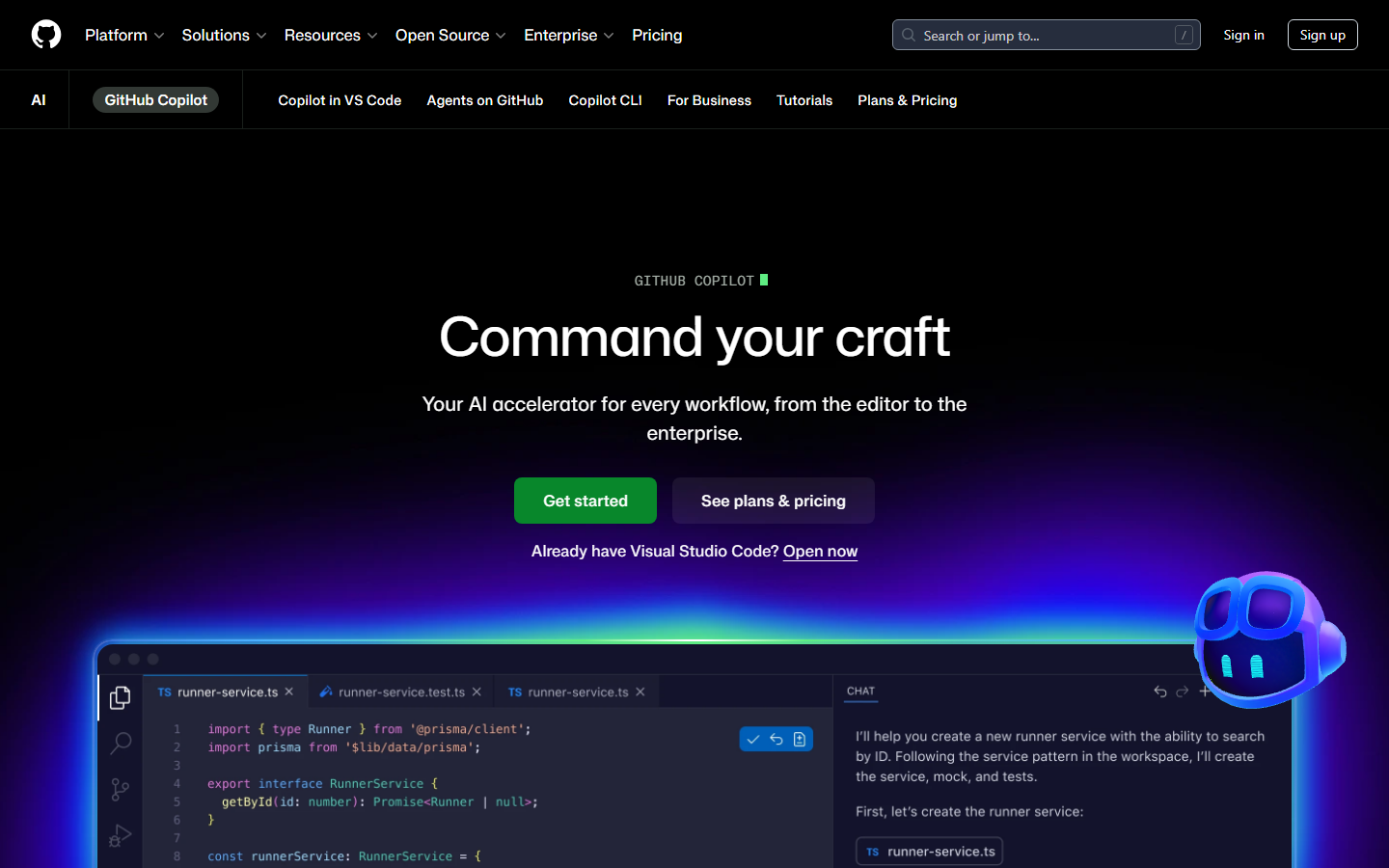
Task: Click code line 'import prisma from'
Action: coord(343,747)
